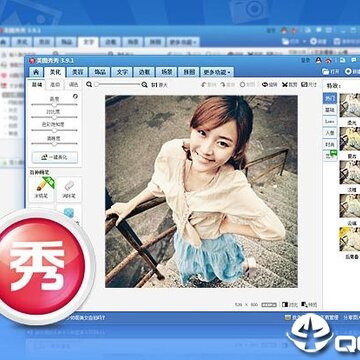This screenshot has height=360, width=360.
Task: Select the 高级 adjustment sub-tab
Action: (55, 85)
